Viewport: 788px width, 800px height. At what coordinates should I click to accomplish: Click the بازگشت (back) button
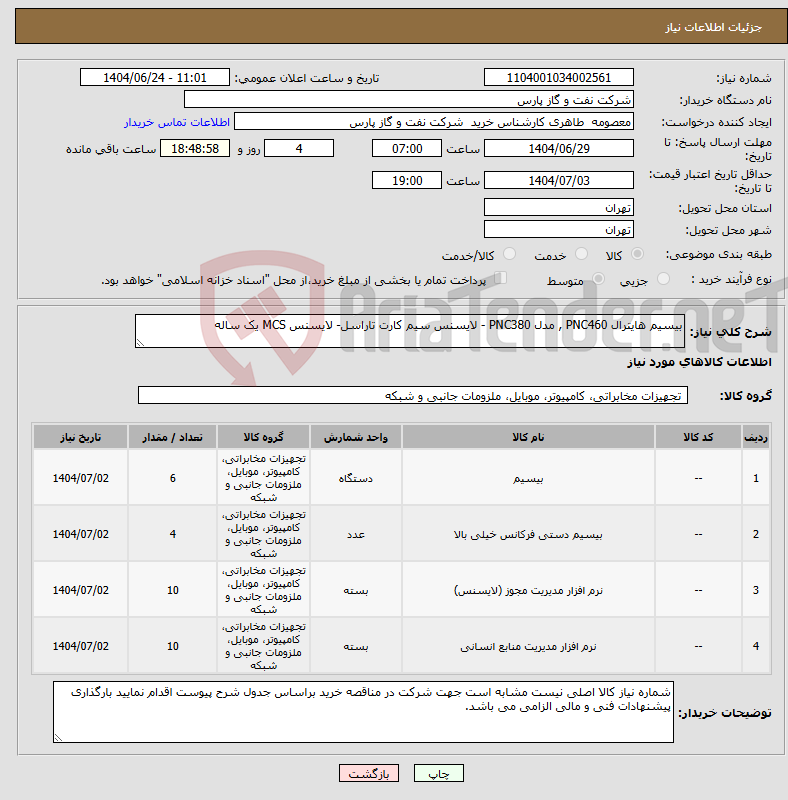coord(368,773)
